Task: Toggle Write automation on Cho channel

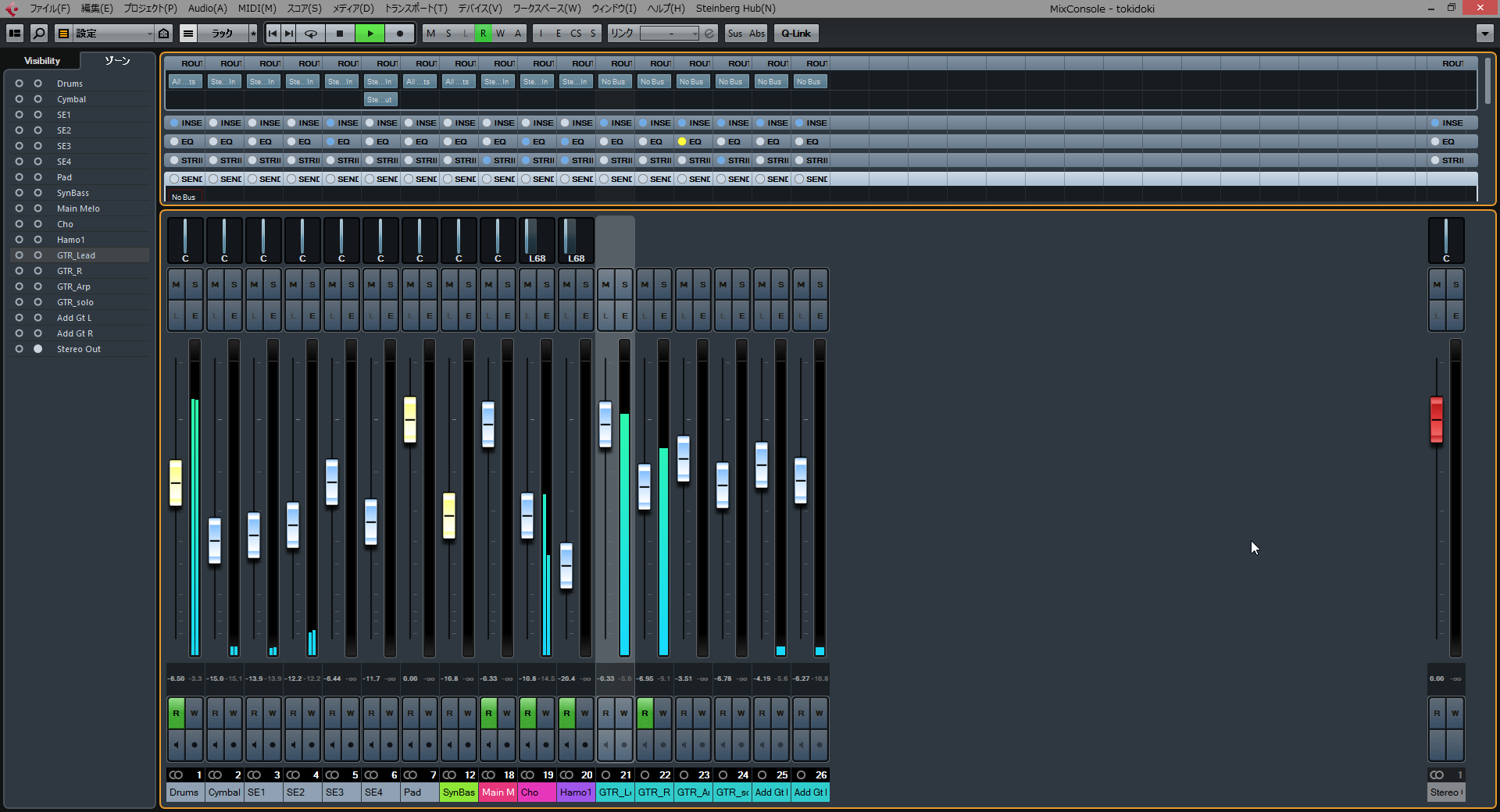Action: coord(546,713)
